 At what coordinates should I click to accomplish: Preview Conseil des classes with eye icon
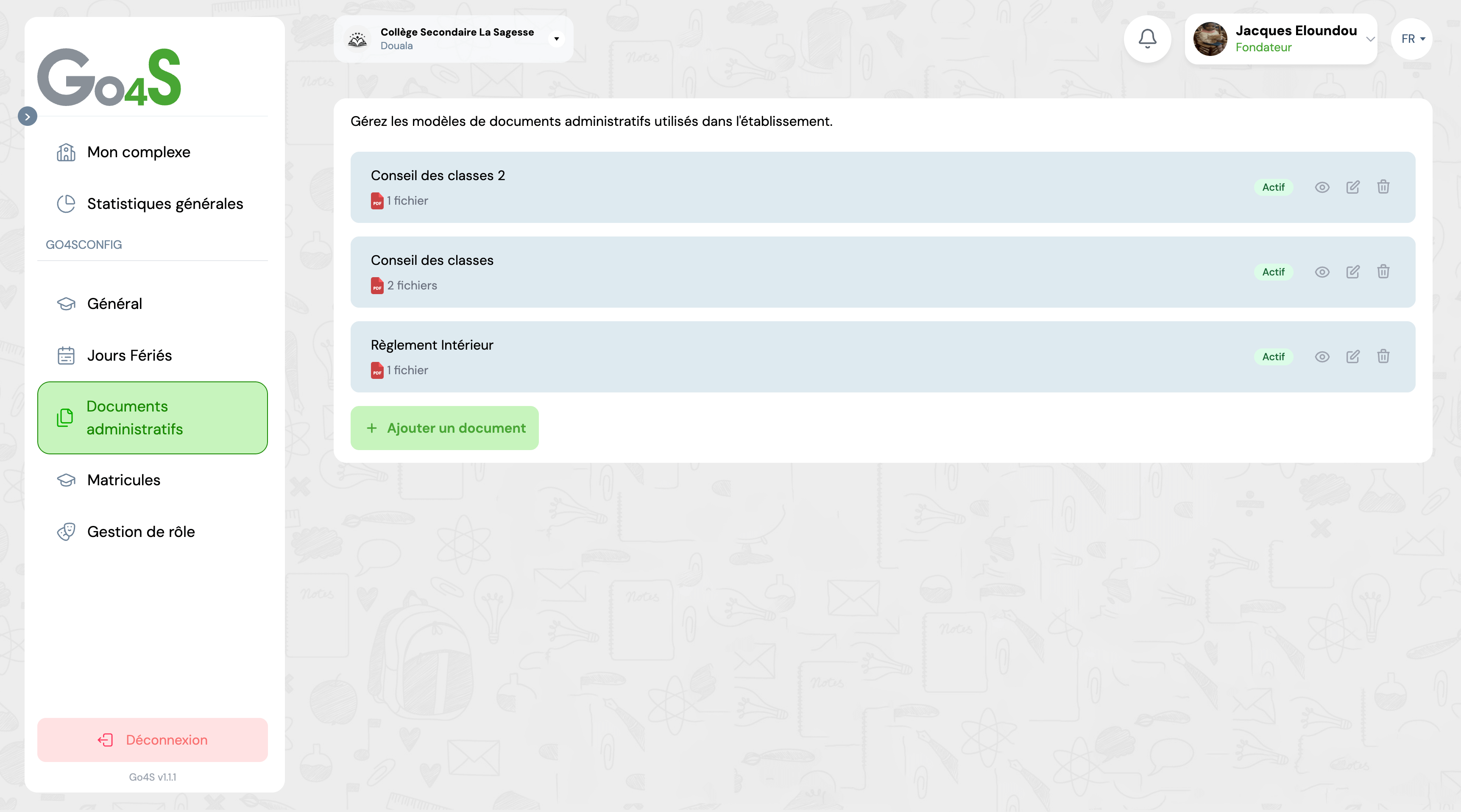[x=1322, y=272]
